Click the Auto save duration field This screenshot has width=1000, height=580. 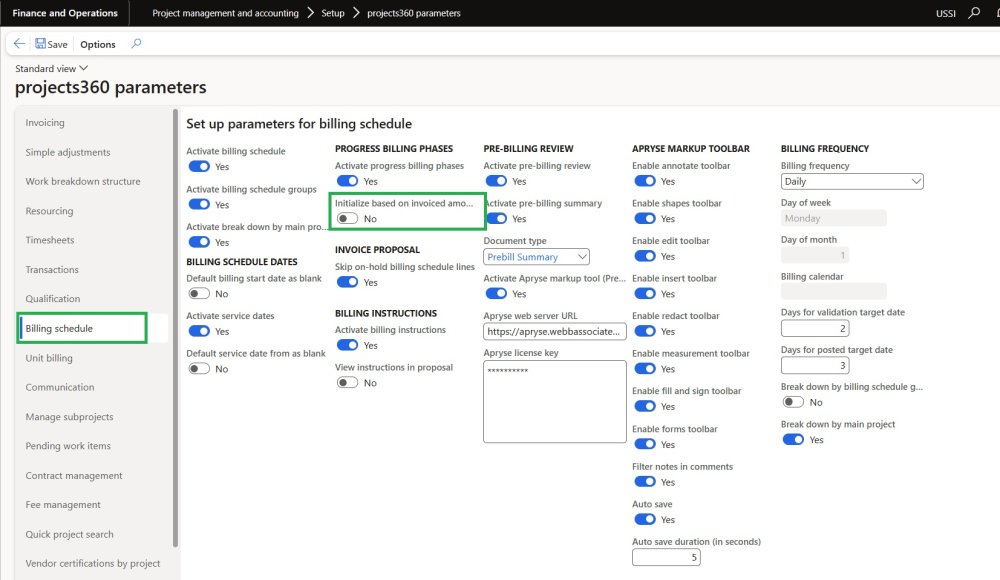pos(666,557)
